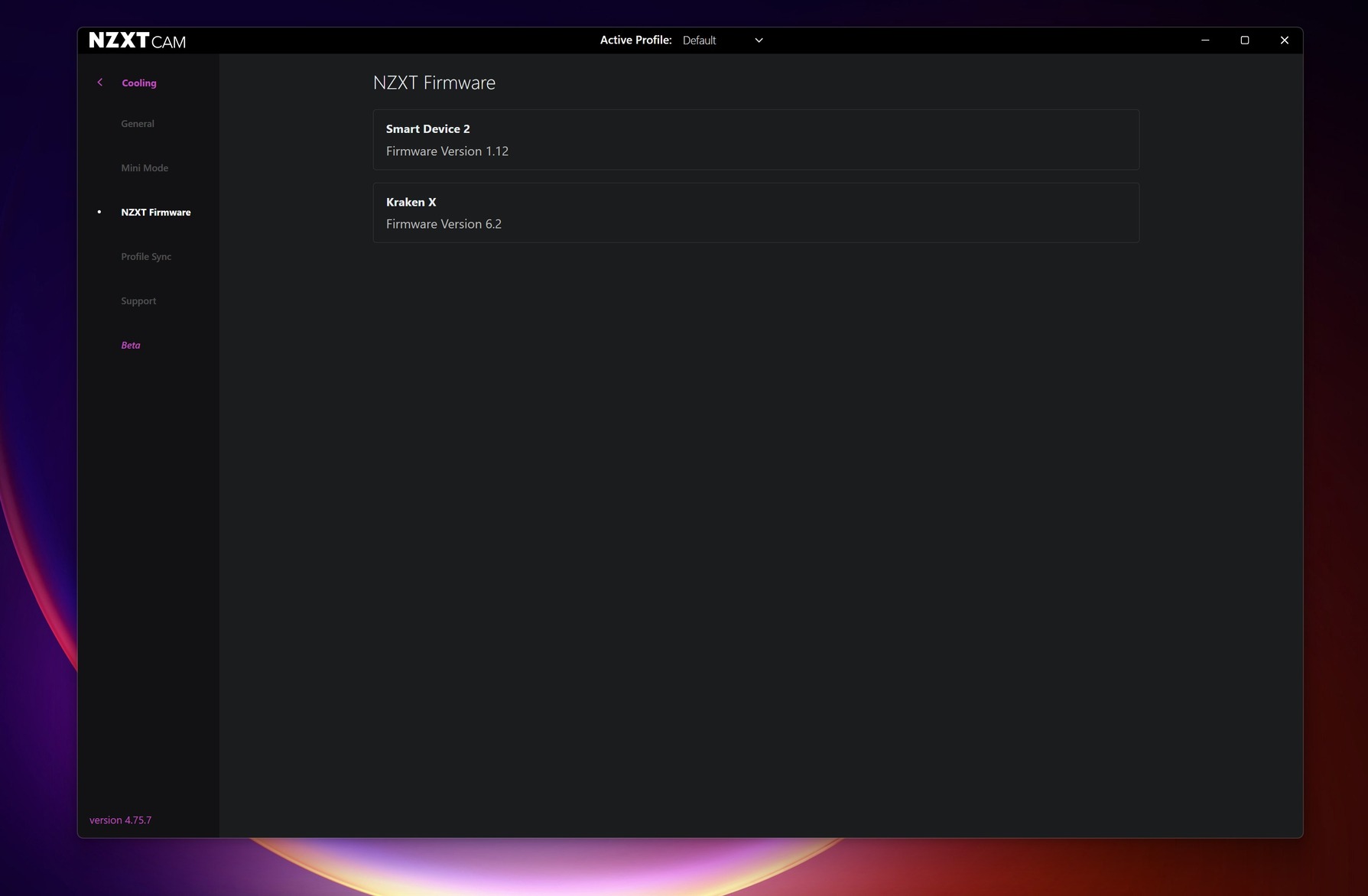Close the NZXT CAM window

[x=1285, y=41]
